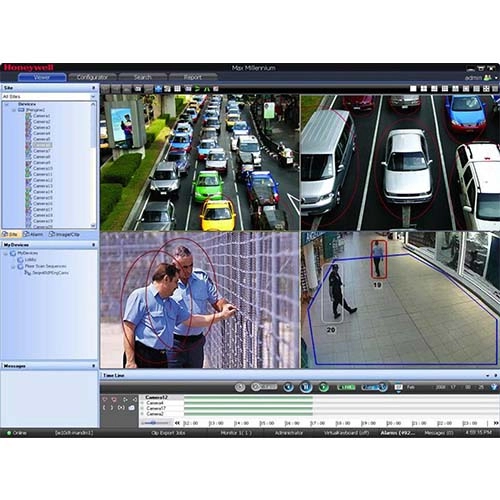The width and height of the screenshot is (500, 500).
Task: Open the Report tab
Action: [x=193, y=77]
